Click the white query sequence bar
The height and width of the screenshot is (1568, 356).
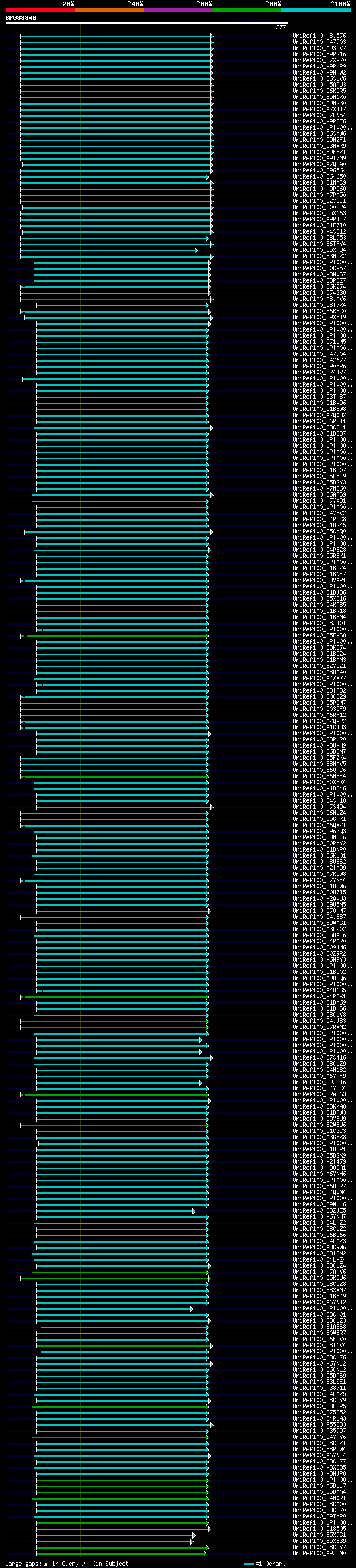147,23
